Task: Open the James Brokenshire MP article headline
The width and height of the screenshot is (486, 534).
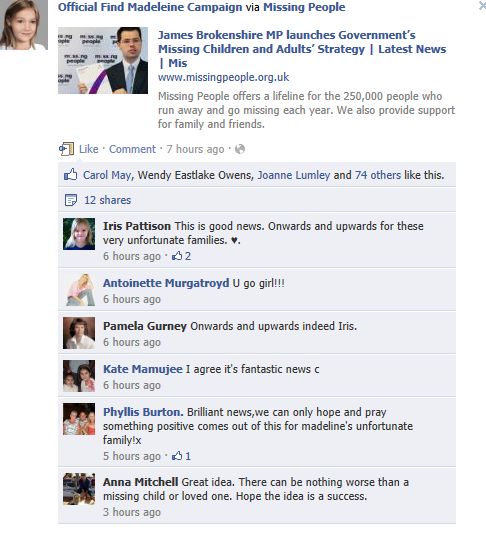Action: point(302,49)
